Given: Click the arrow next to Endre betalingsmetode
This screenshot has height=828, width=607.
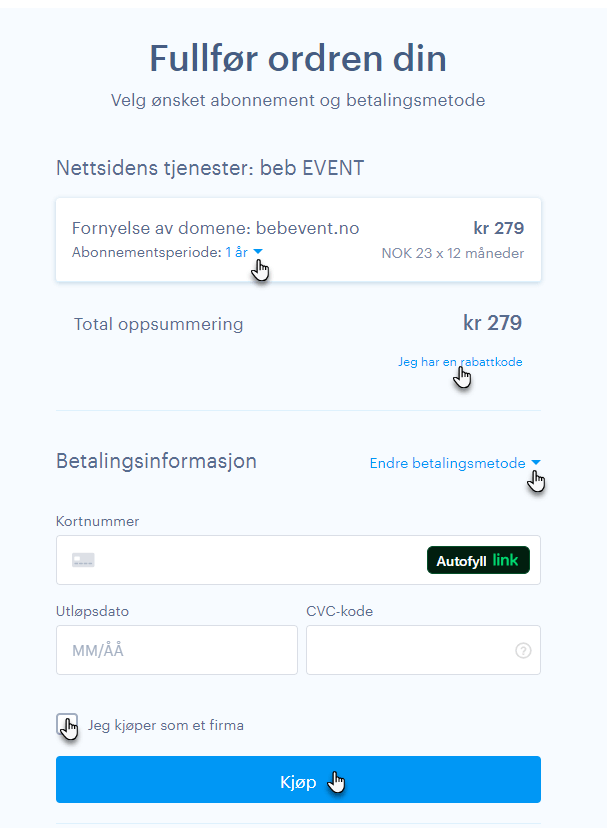Looking at the screenshot, I should coord(536,463).
